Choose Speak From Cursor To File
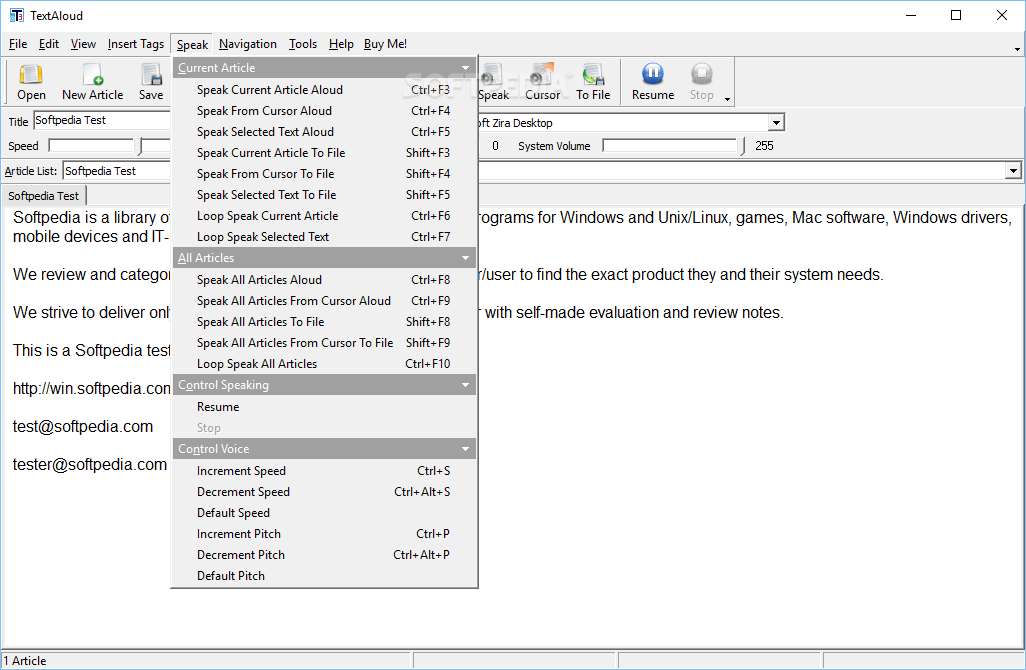Image resolution: width=1026 pixels, height=670 pixels. coord(324,173)
